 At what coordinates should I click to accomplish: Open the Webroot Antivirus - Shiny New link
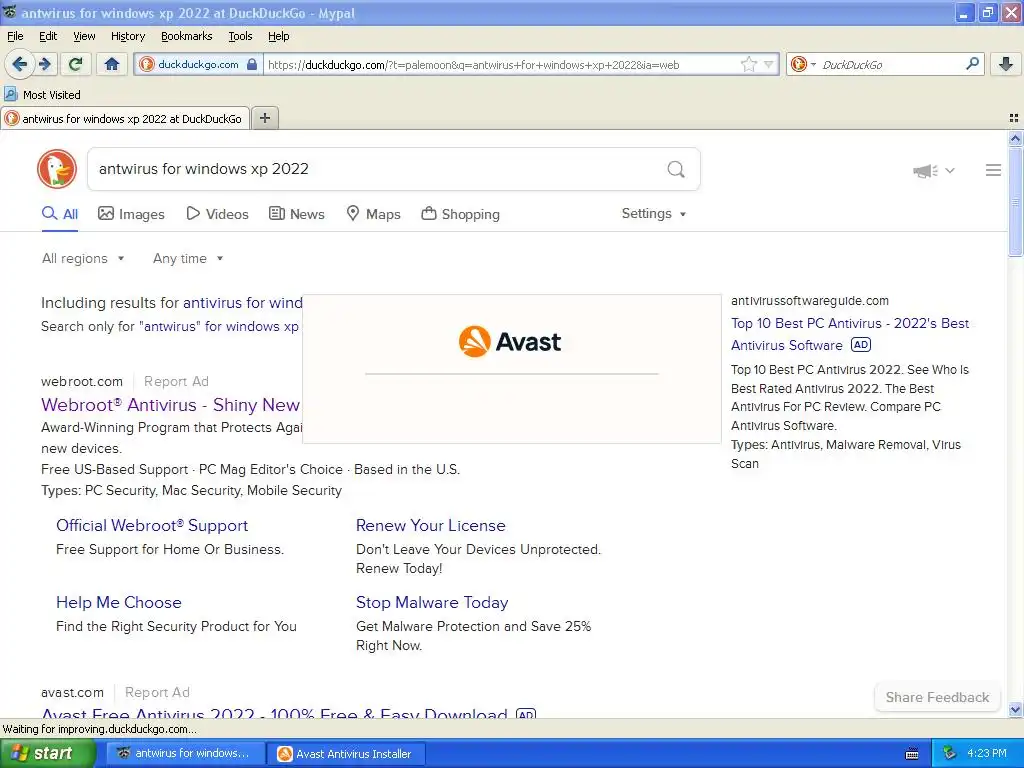(x=170, y=405)
